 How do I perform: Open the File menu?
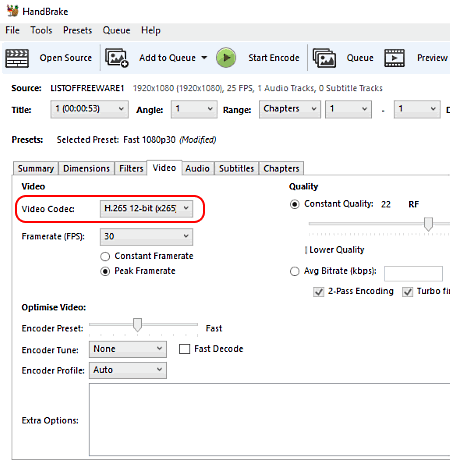coord(12,30)
